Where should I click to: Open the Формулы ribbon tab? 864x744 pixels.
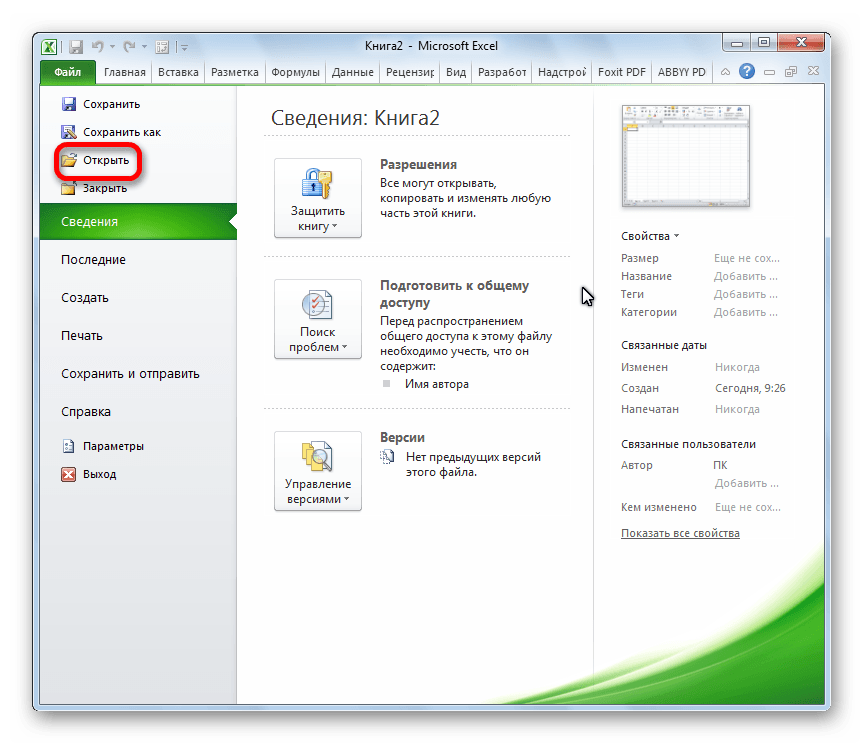pyautogui.click(x=295, y=72)
